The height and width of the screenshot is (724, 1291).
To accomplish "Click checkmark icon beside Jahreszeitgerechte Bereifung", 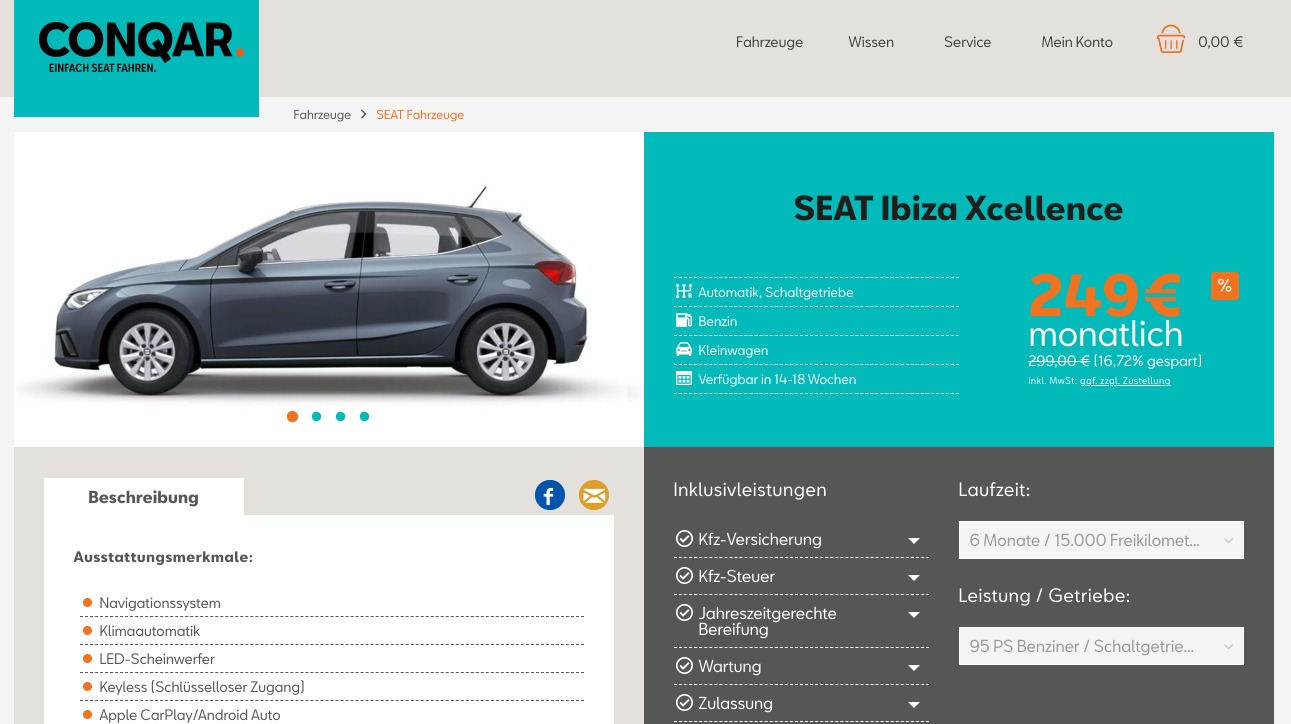I will tap(684, 613).
